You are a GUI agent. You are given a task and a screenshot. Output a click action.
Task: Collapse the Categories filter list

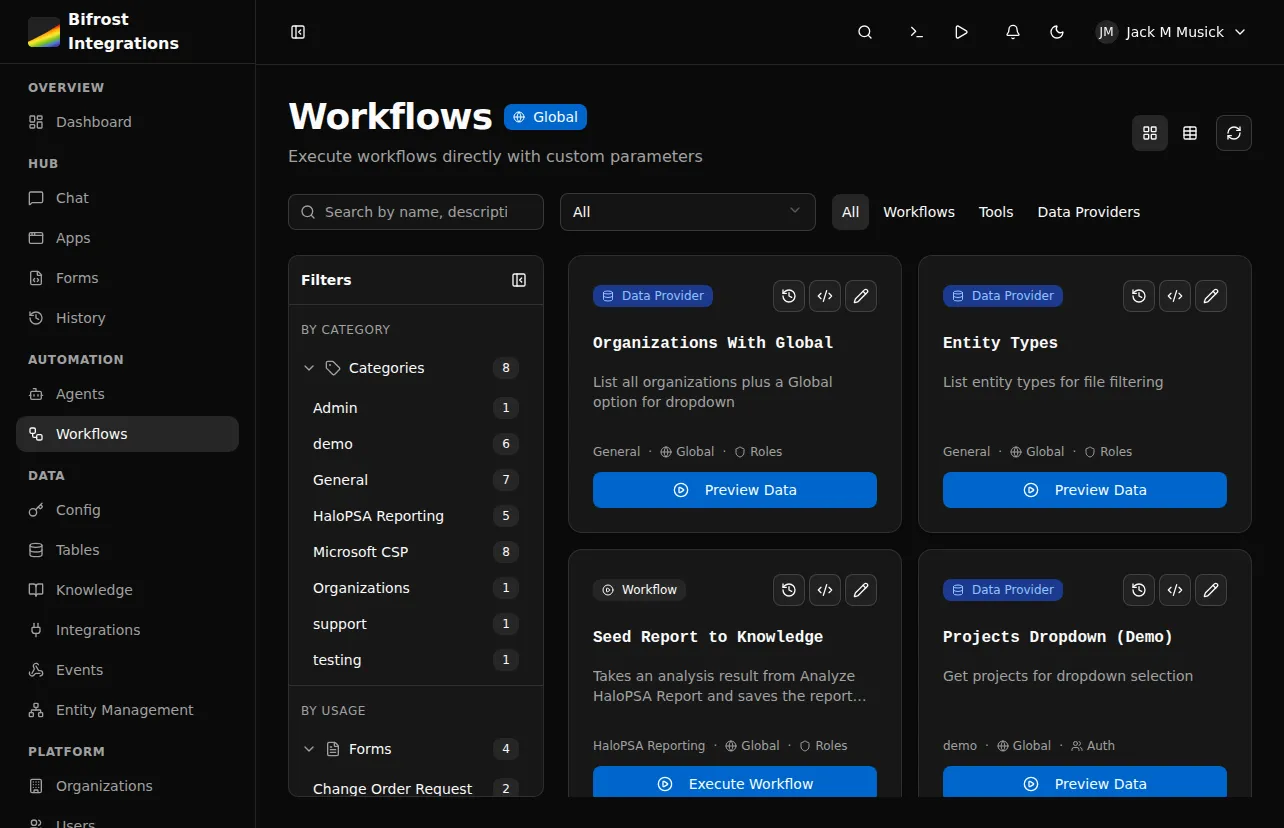pos(309,368)
